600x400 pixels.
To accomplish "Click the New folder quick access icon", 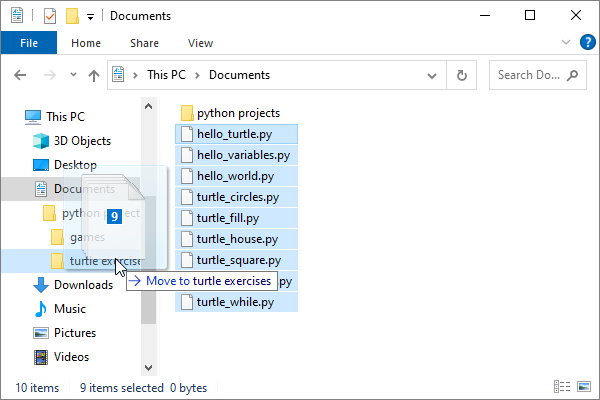I will pos(72,16).
